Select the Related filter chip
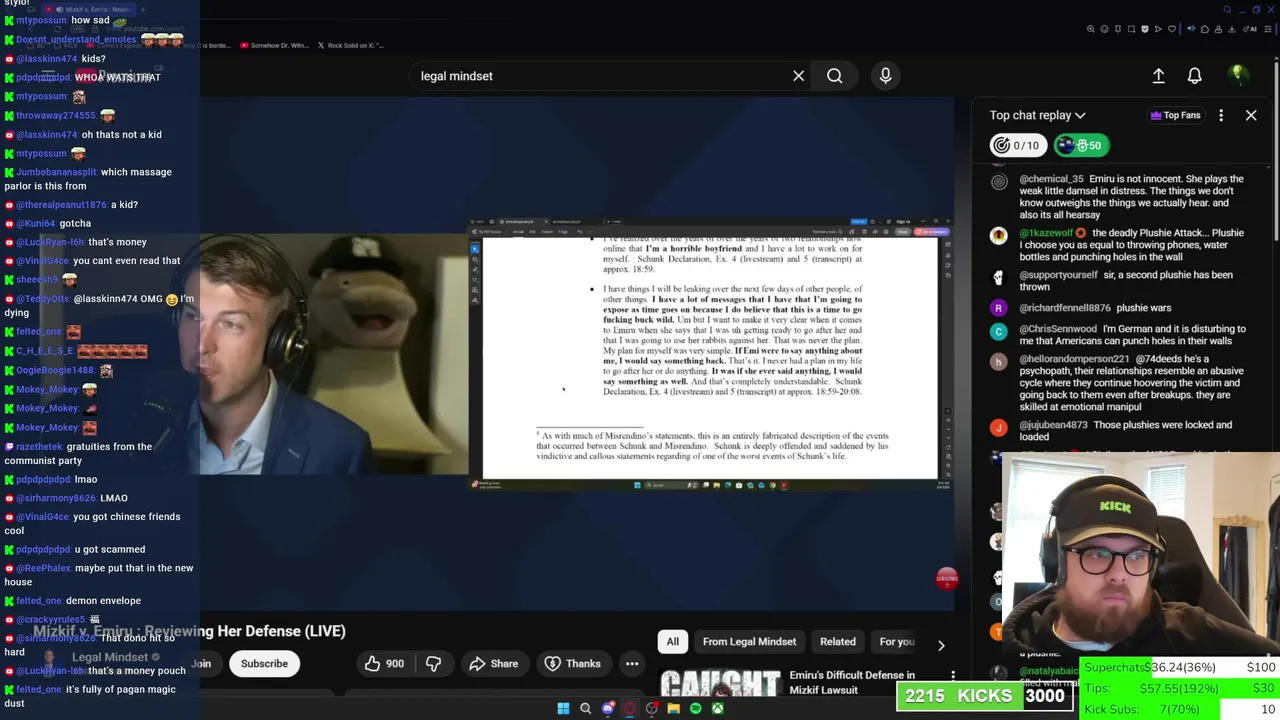This screenshot has width=1280, height=720. (838, 642)
